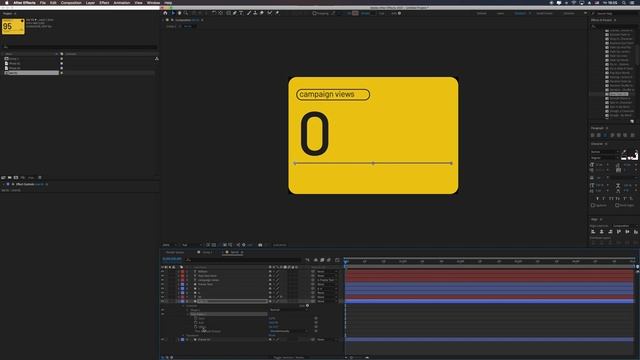The height and width of the screenshot is (360, 640).
Task: Click the eyedropper in Character panel
Action: (624, 152)
